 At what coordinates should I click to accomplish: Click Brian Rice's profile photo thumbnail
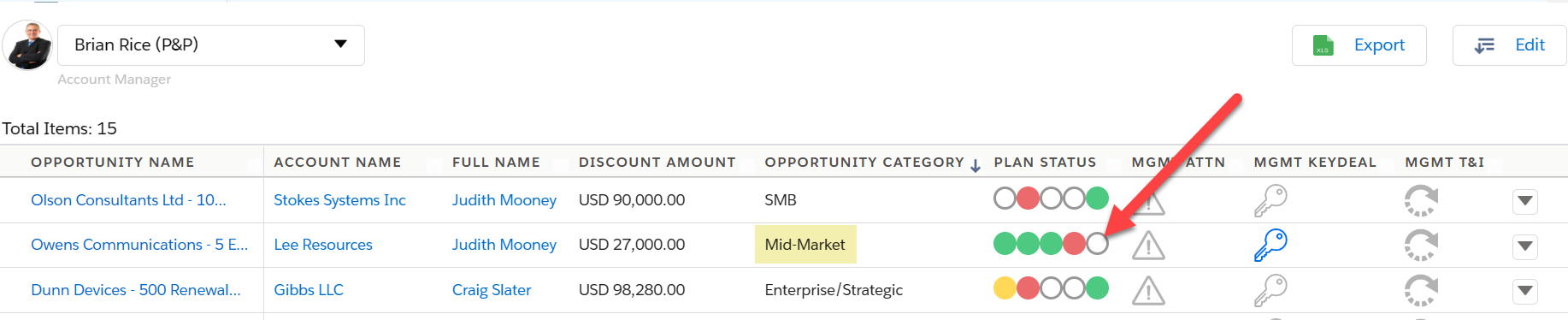[27, 44]
